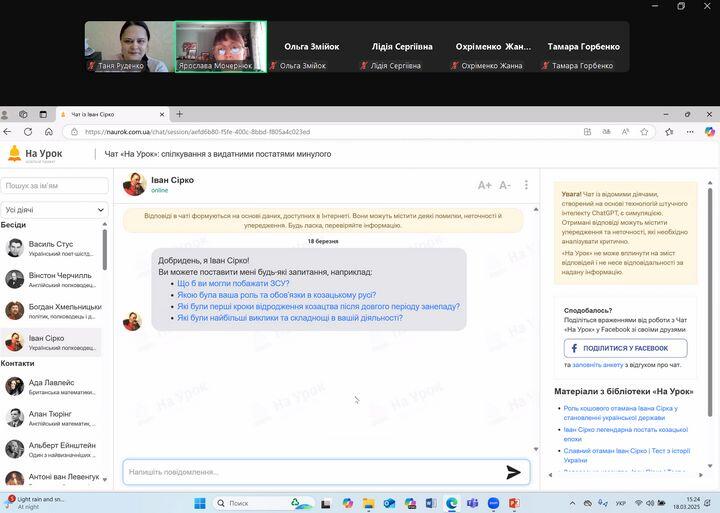Select Іван Сірко in the conversations list
The height and width of the screenshot is (513, 720).
click(x=51, y=342)
